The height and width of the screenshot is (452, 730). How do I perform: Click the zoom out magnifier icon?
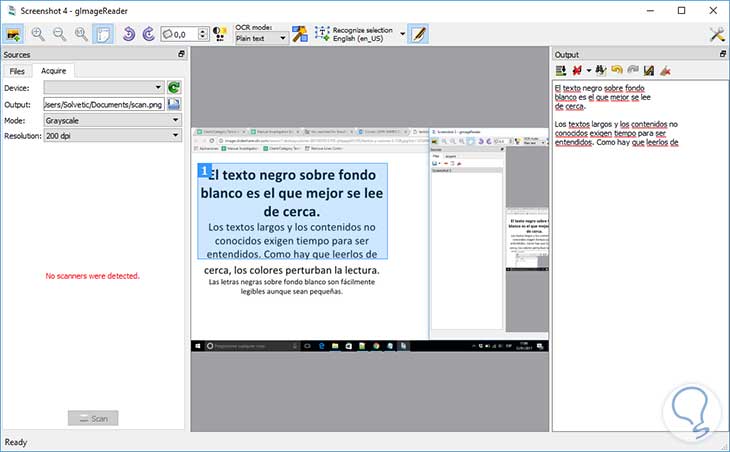tap(59, 34)
